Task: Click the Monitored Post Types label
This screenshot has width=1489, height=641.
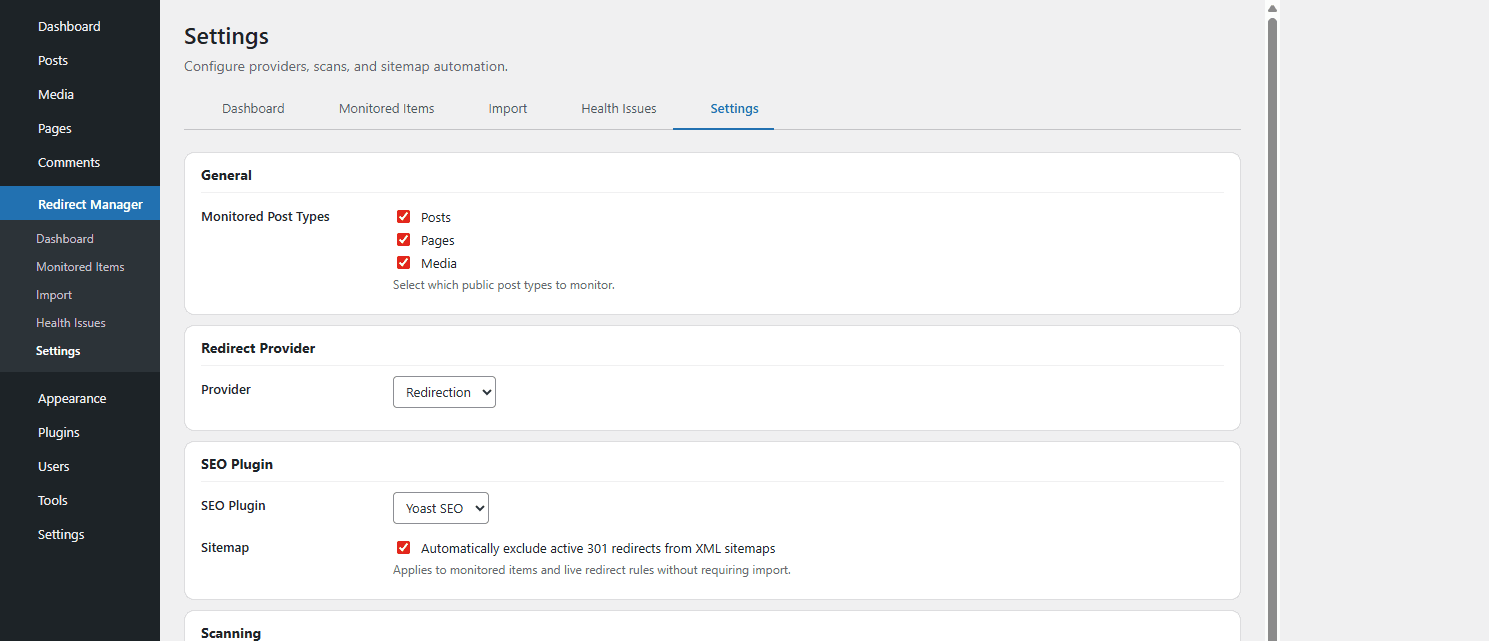Action: pyautogui.click(x=265, y=216)
